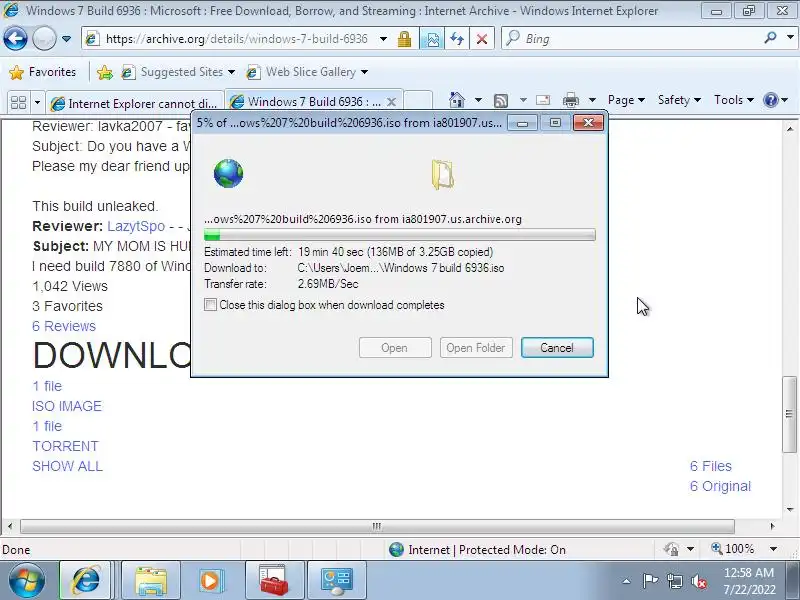Switch to Windows 7 Build 6936 tab
800x600 pixels.
coord(306,102)
